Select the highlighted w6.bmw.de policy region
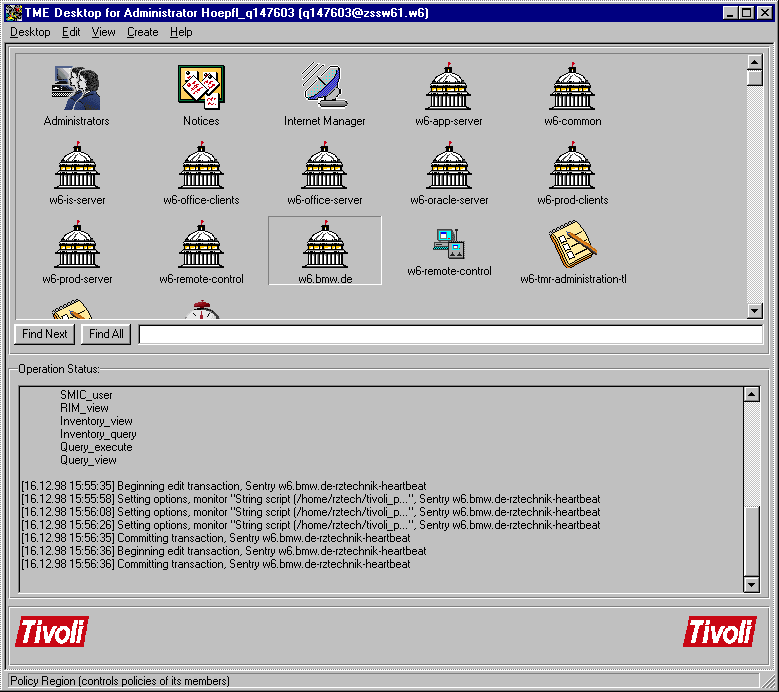779x692 pixels. point(325,250)
